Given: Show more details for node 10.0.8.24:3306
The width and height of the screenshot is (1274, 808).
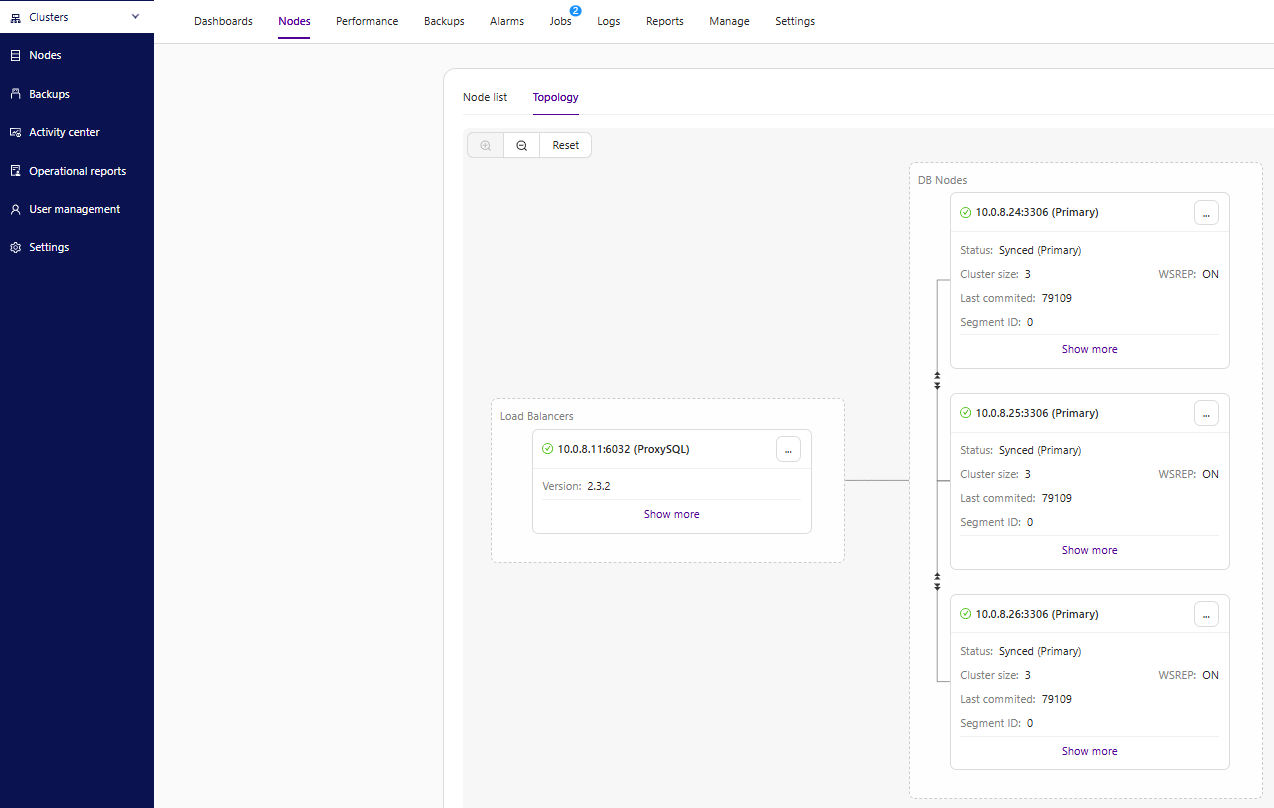Looking at the screenshot, I should click(x=1089, y=349).
